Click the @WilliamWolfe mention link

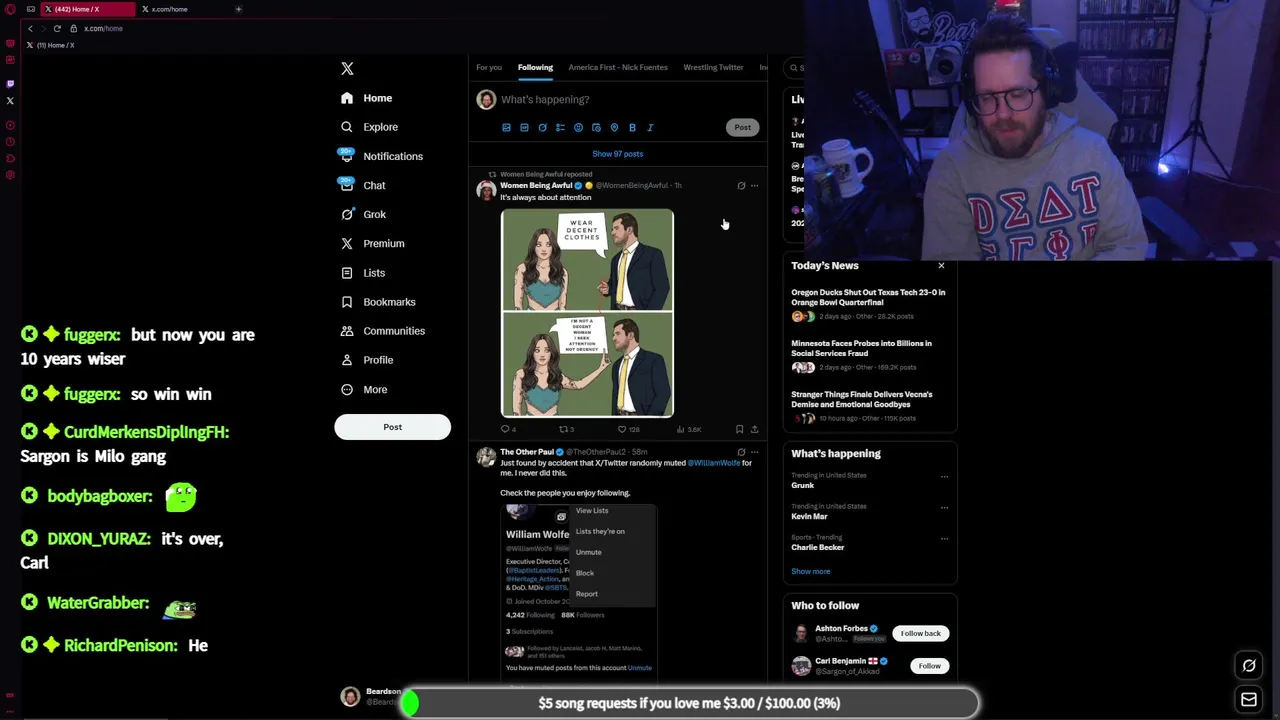(x=713, y=463)
